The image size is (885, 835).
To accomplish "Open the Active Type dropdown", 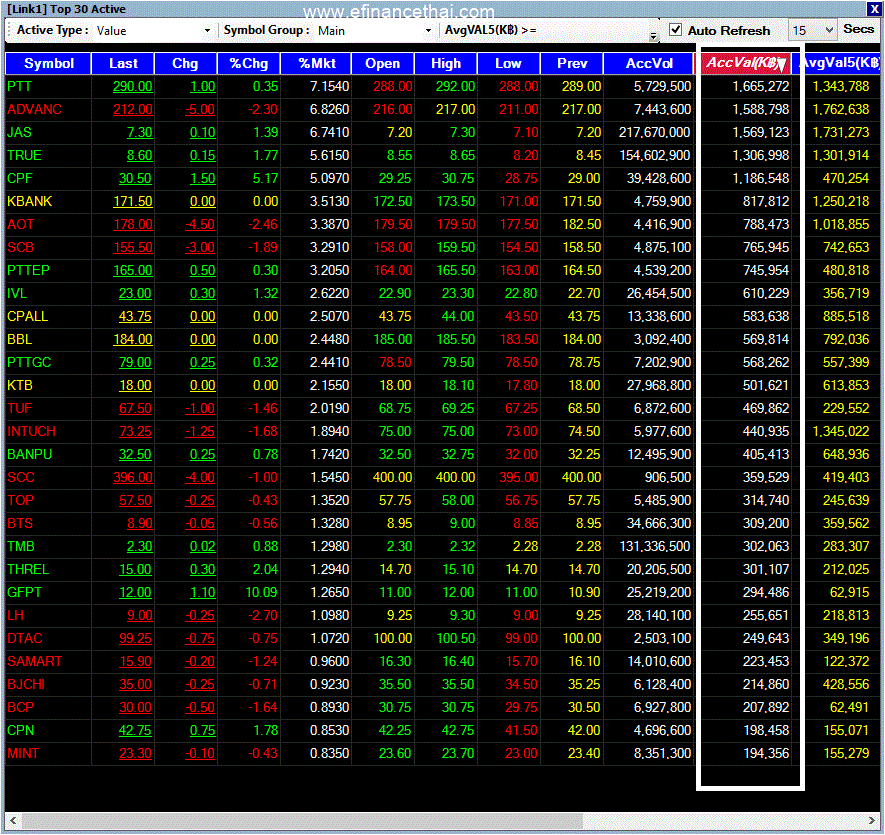I will tap(207, 30).
